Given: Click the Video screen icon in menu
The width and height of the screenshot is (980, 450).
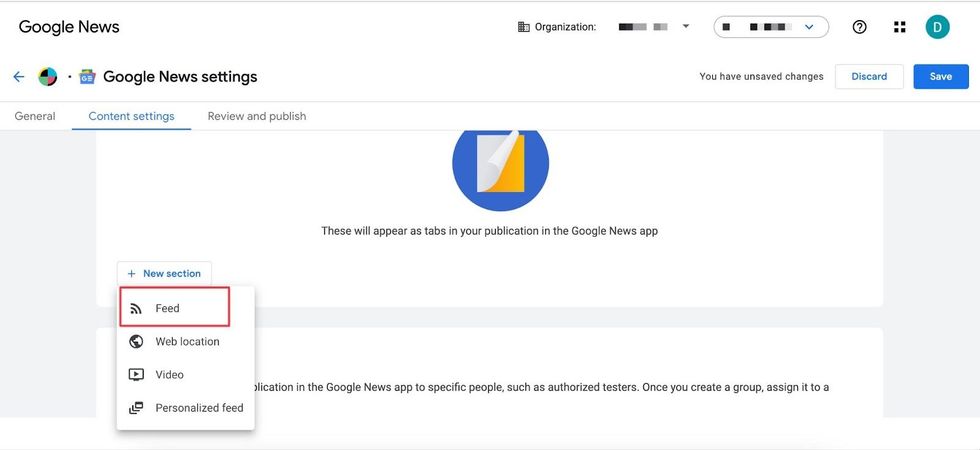Looking at the screenshot, I should (x=136, y=375).
